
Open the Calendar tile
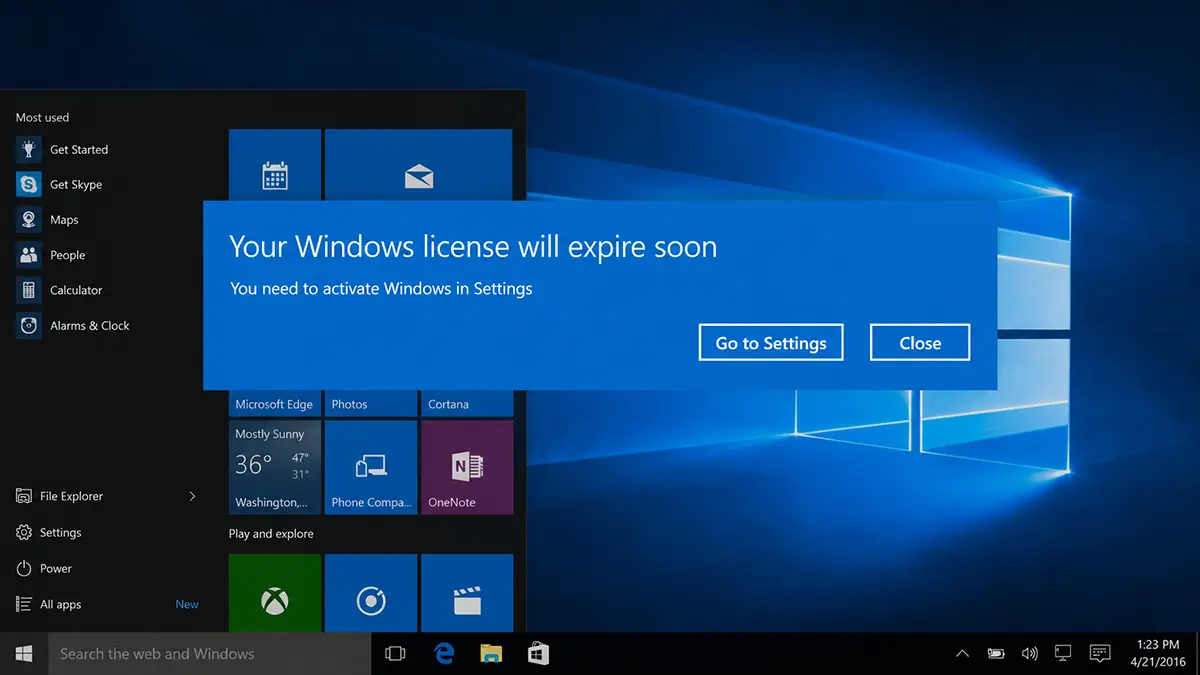point(275,165)
